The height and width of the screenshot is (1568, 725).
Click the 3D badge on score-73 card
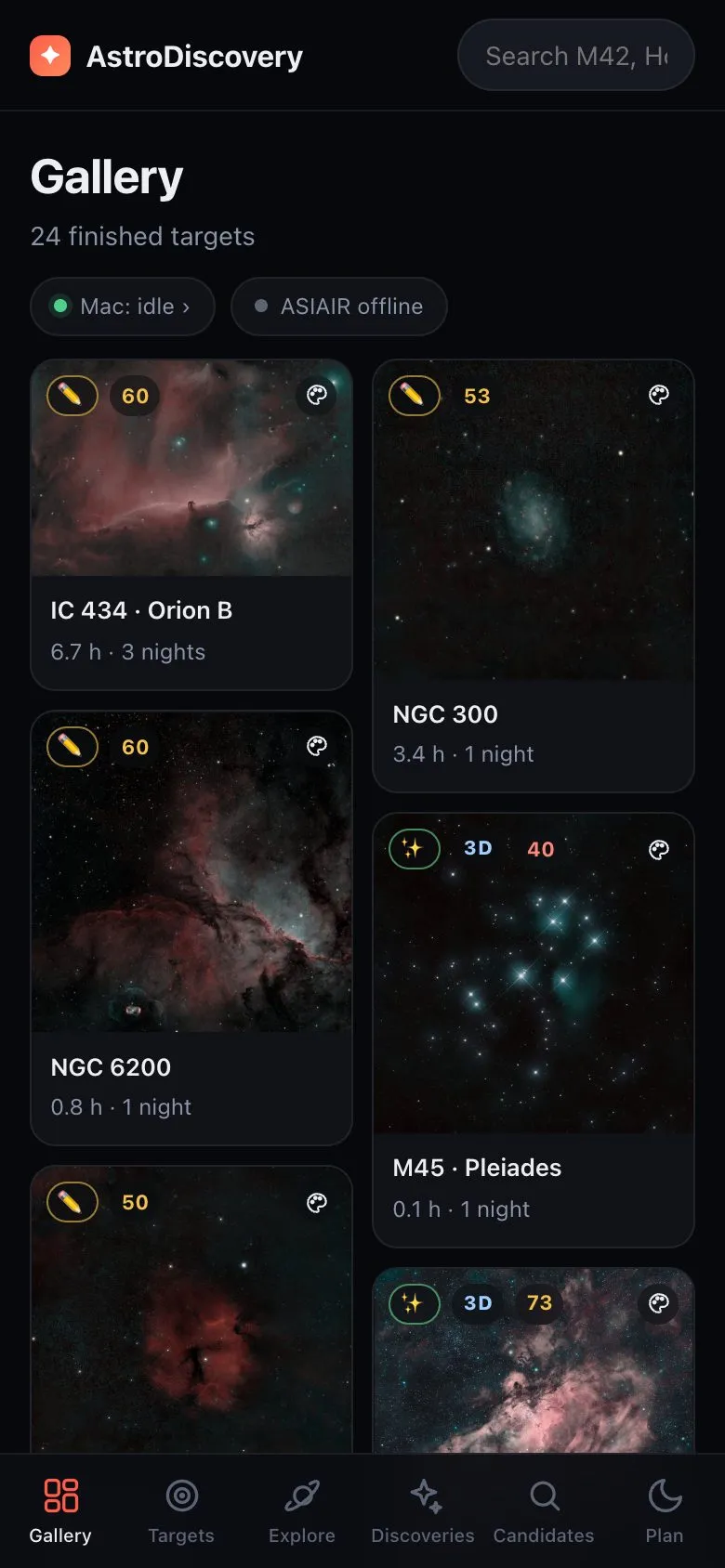point(478,1303)
